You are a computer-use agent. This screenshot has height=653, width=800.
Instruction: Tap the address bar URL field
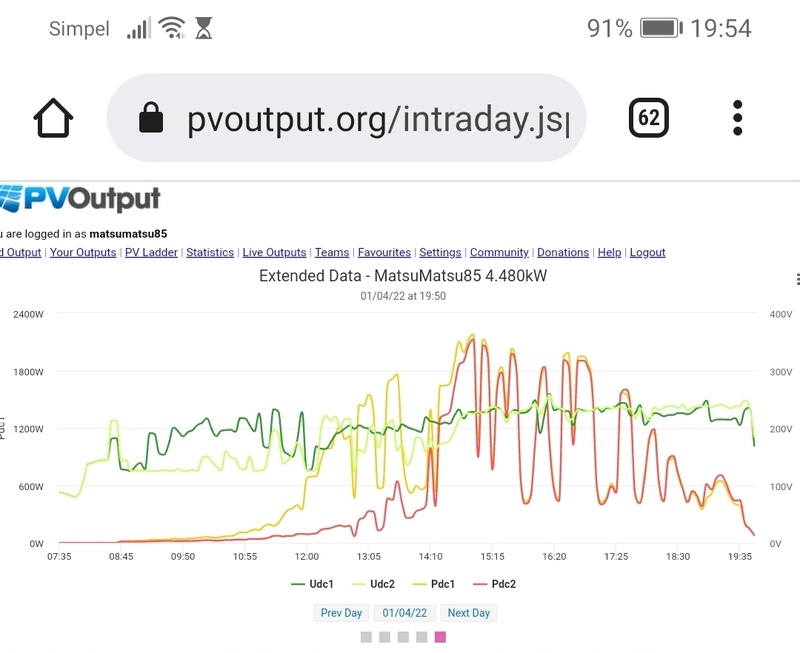pyautogui.click(x=378, y=119)
